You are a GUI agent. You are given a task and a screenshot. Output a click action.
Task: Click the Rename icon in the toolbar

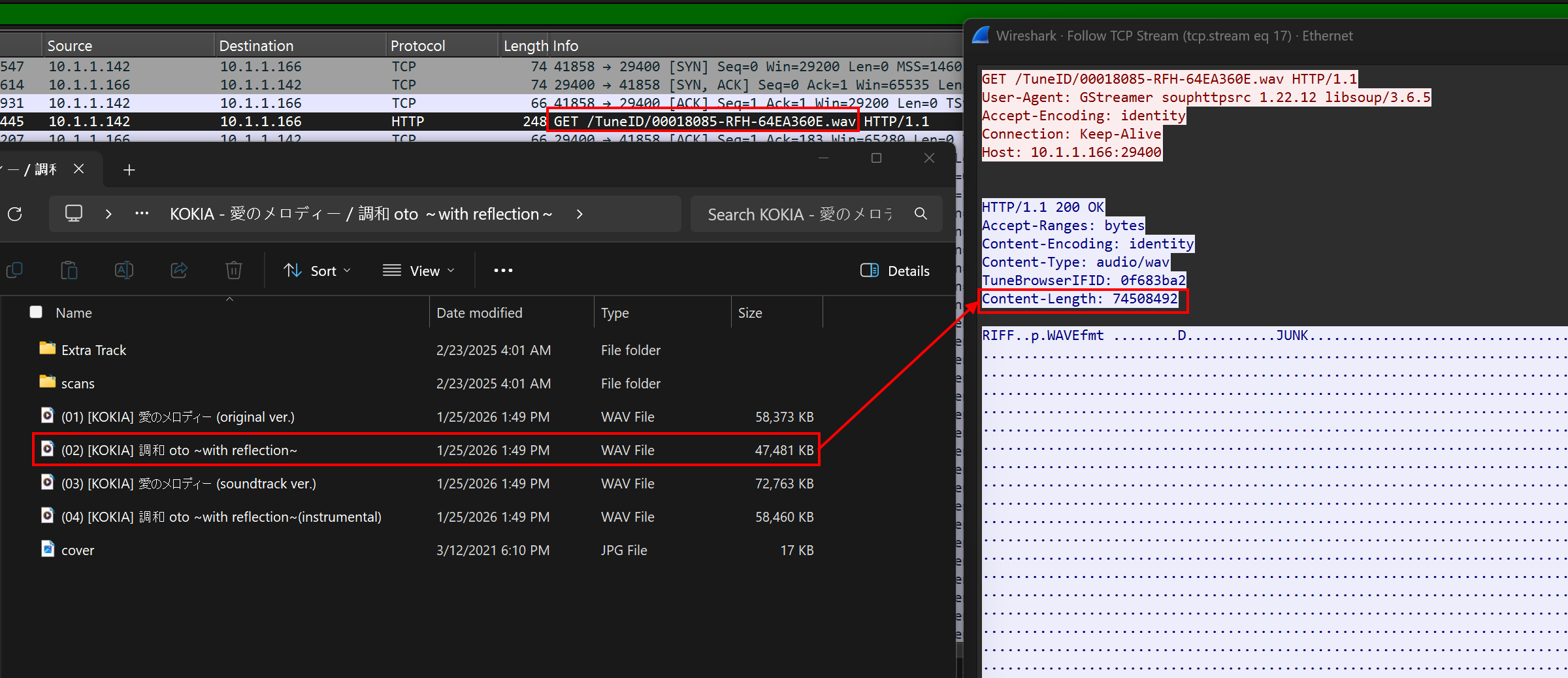[x=124, y=270]
